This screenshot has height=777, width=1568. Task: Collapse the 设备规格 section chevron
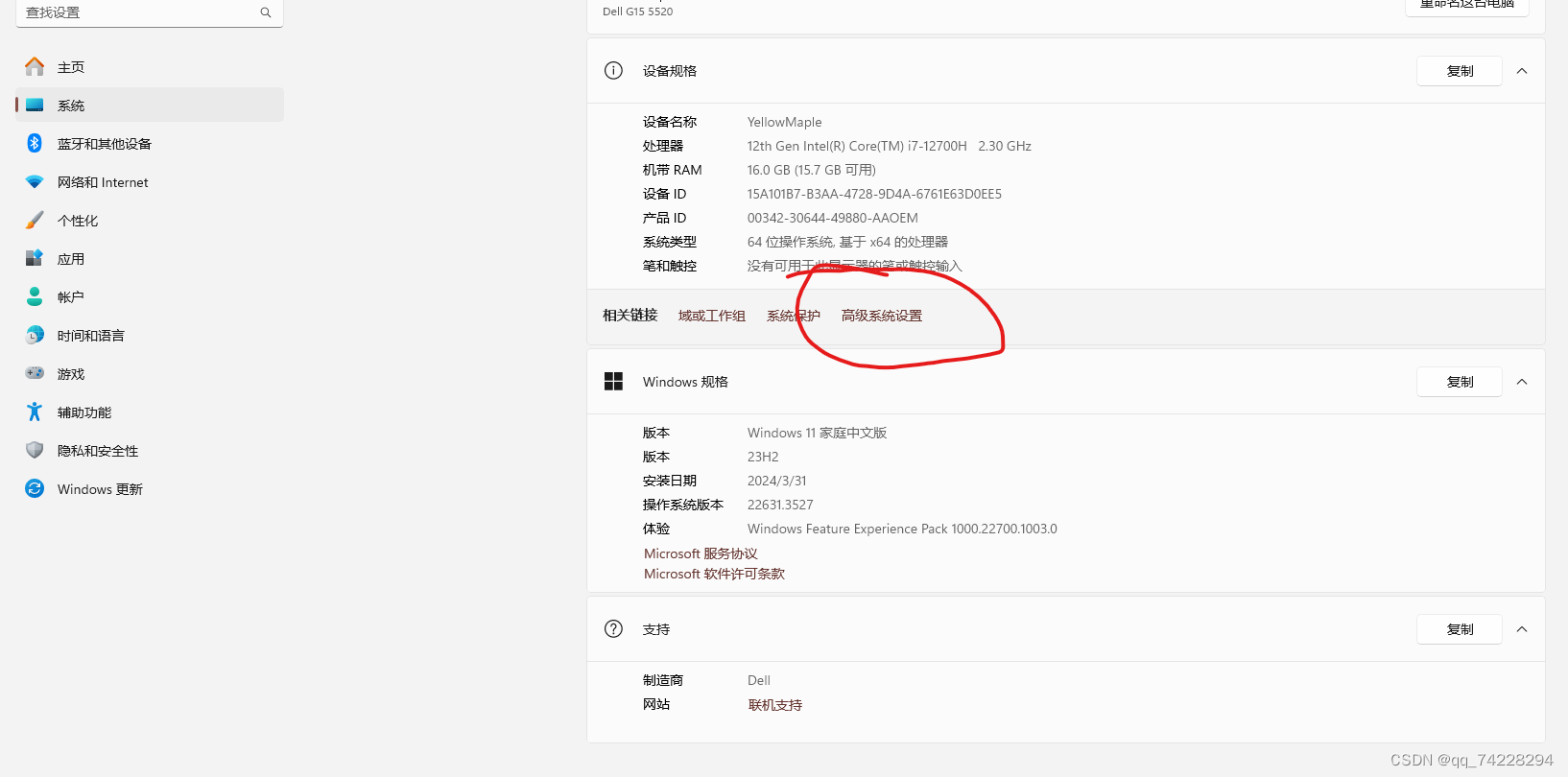(x=1522, y=71)
